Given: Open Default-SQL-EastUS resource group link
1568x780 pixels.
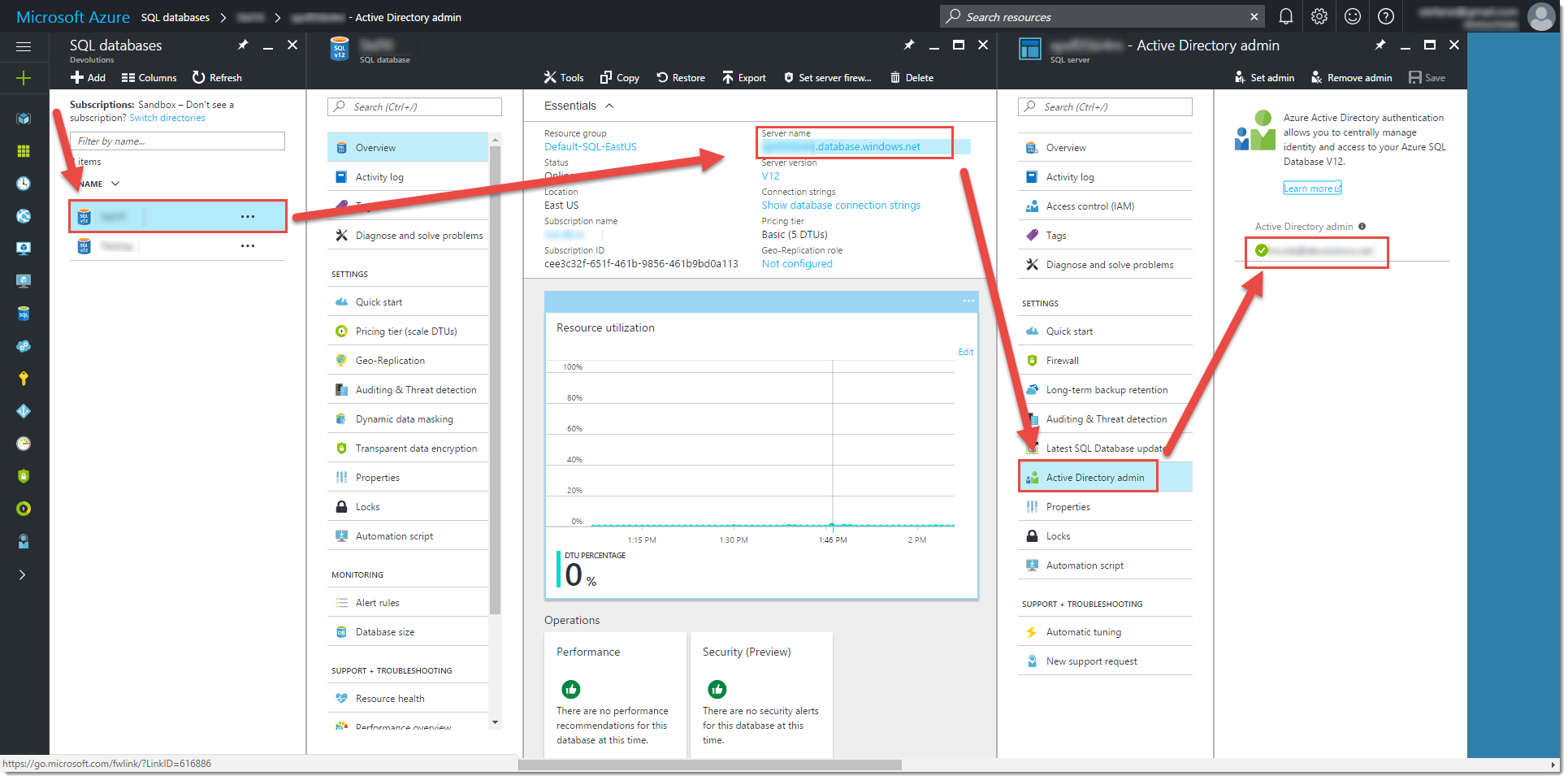Looking at the screenshot, I should (x=591, y=147).
